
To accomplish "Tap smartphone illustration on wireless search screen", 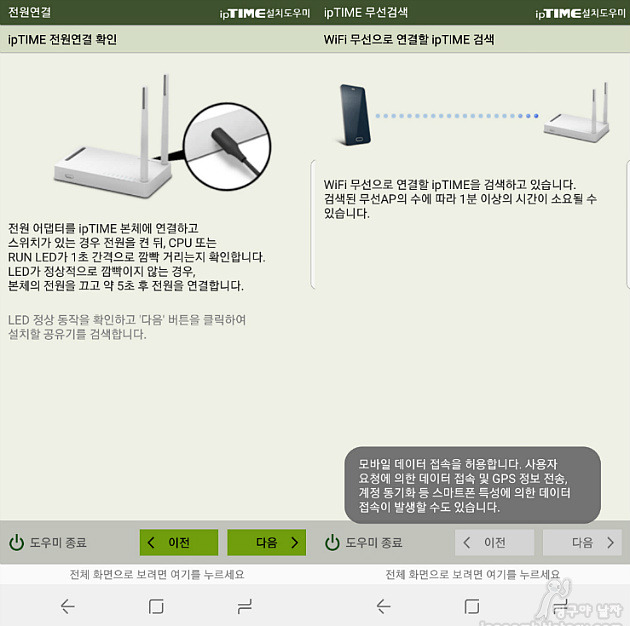I will 355,115.
